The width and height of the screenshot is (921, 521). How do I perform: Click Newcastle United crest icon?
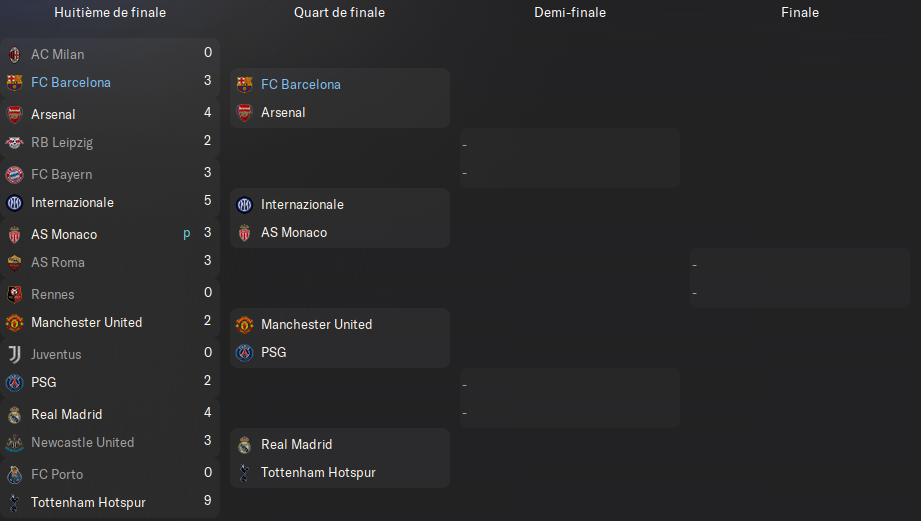coord(15,442)
